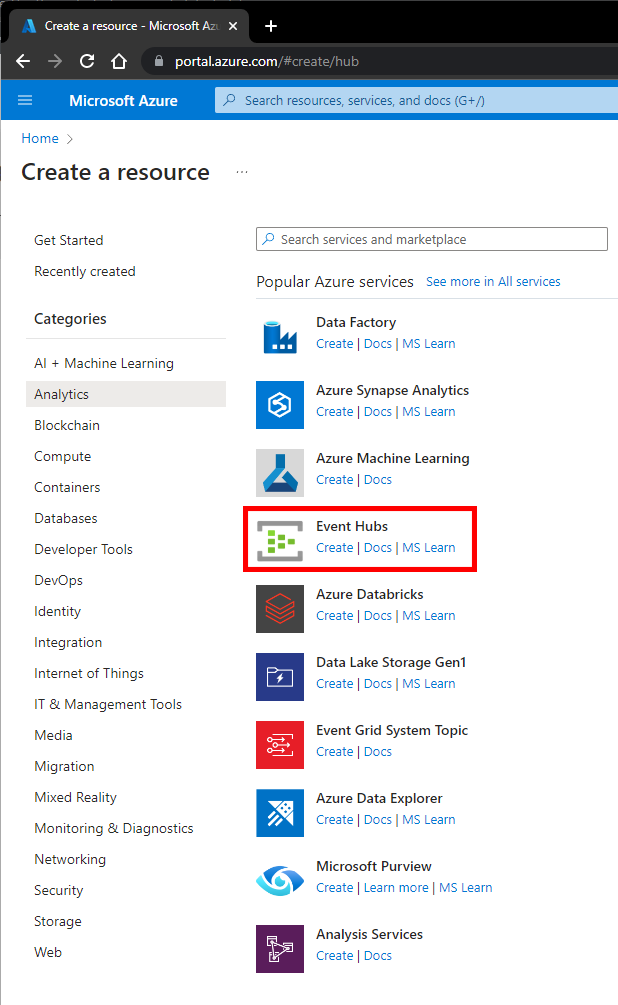
Task: Open the Data Factory service icon
Action: click(280, 337)
